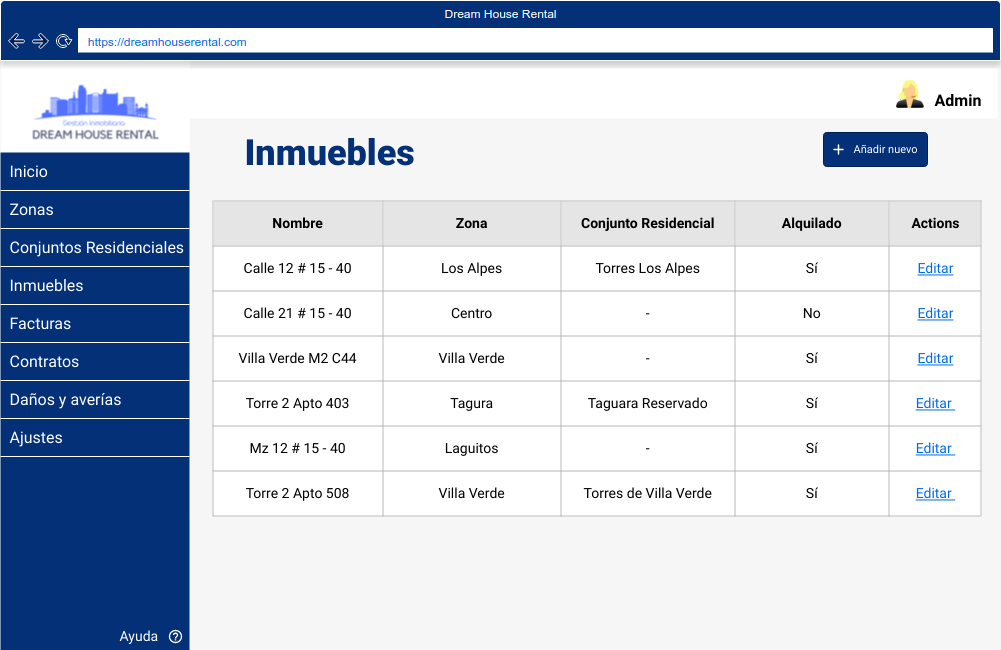Click the Admin user avatar icon
This screenshot has height=650, width=1001.
(909, 95)
